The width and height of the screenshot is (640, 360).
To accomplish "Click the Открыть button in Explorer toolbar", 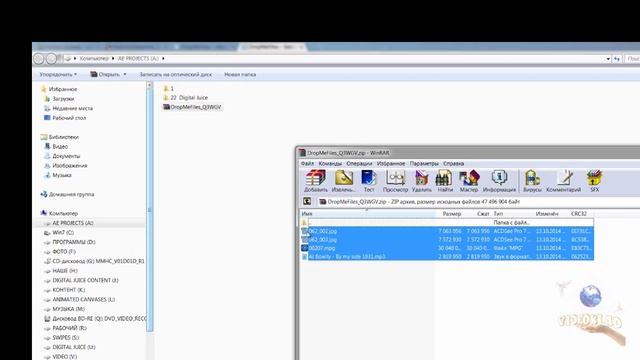I will pyautogui.click(x=105, y=75).
